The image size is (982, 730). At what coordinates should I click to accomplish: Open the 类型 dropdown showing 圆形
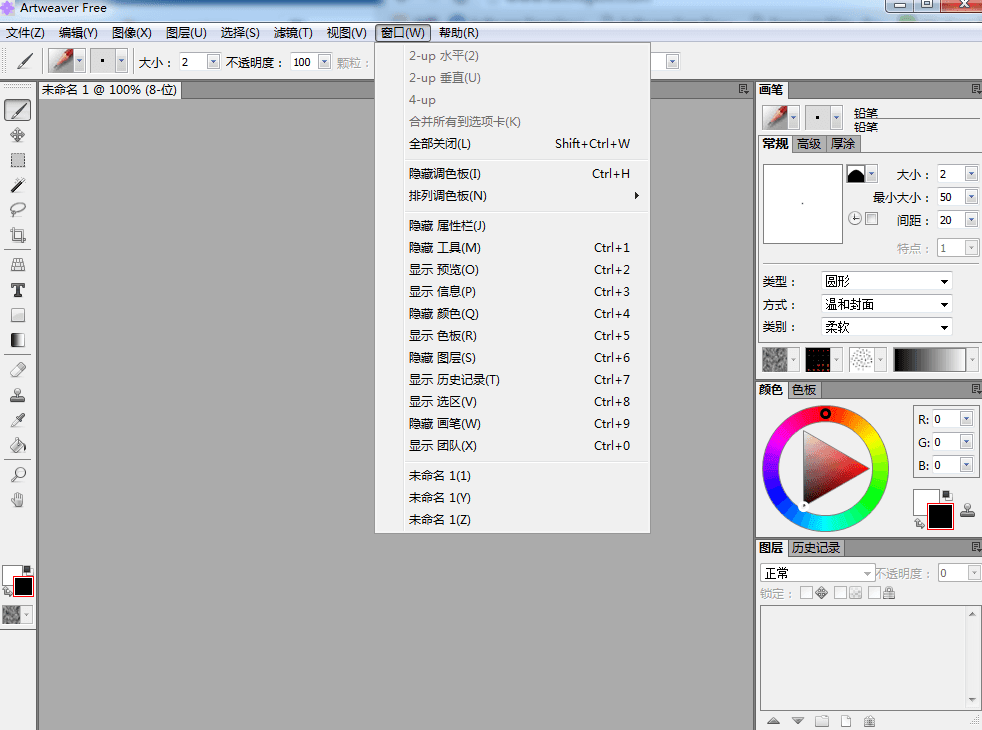click(x=886, y=281)
